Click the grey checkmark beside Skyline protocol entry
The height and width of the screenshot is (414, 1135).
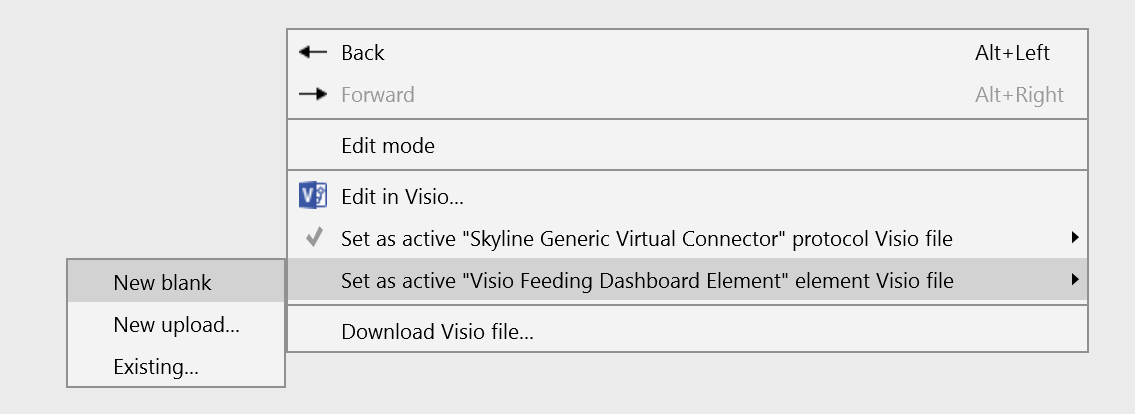313,237
